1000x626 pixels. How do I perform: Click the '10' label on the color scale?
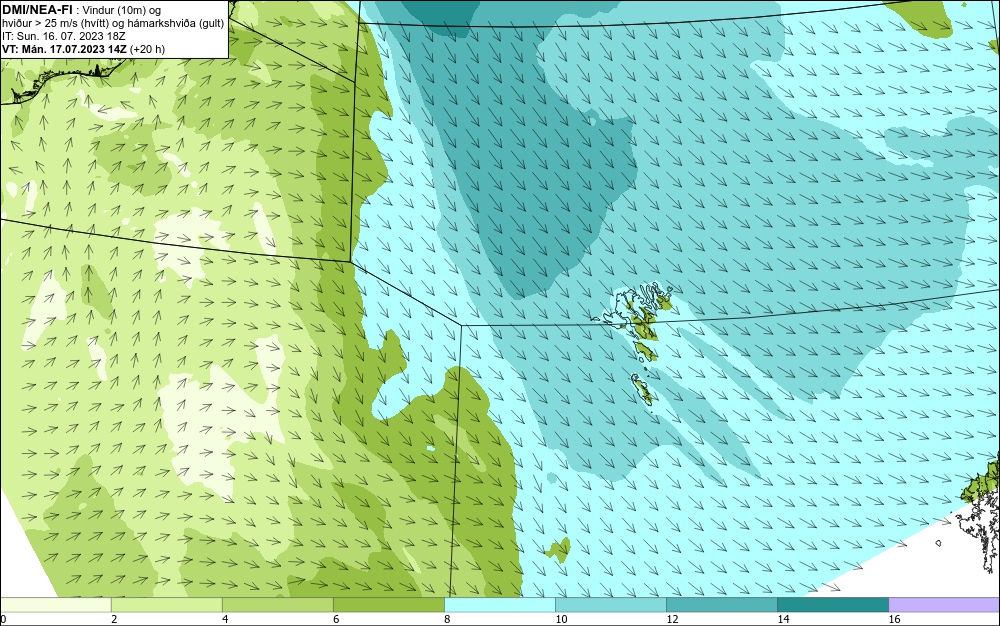click(x=561, y=619)
